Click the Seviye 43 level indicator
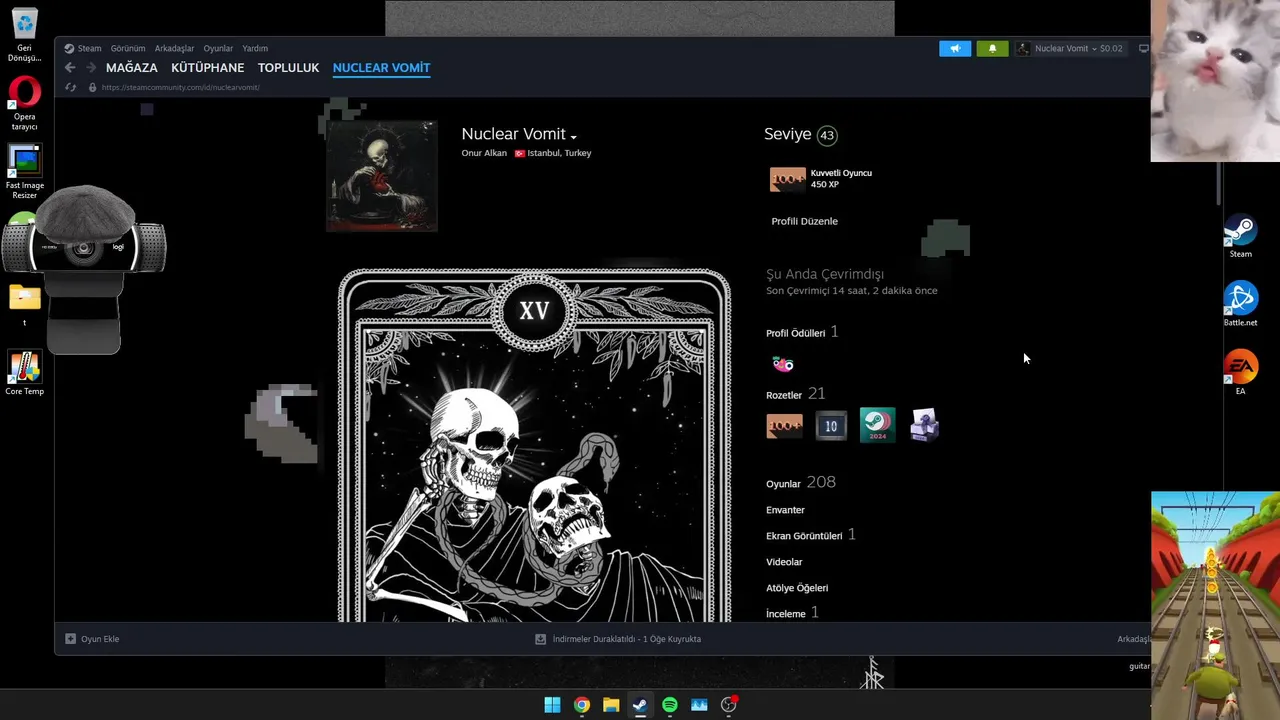1280x720 pixels. pos(800,134)
